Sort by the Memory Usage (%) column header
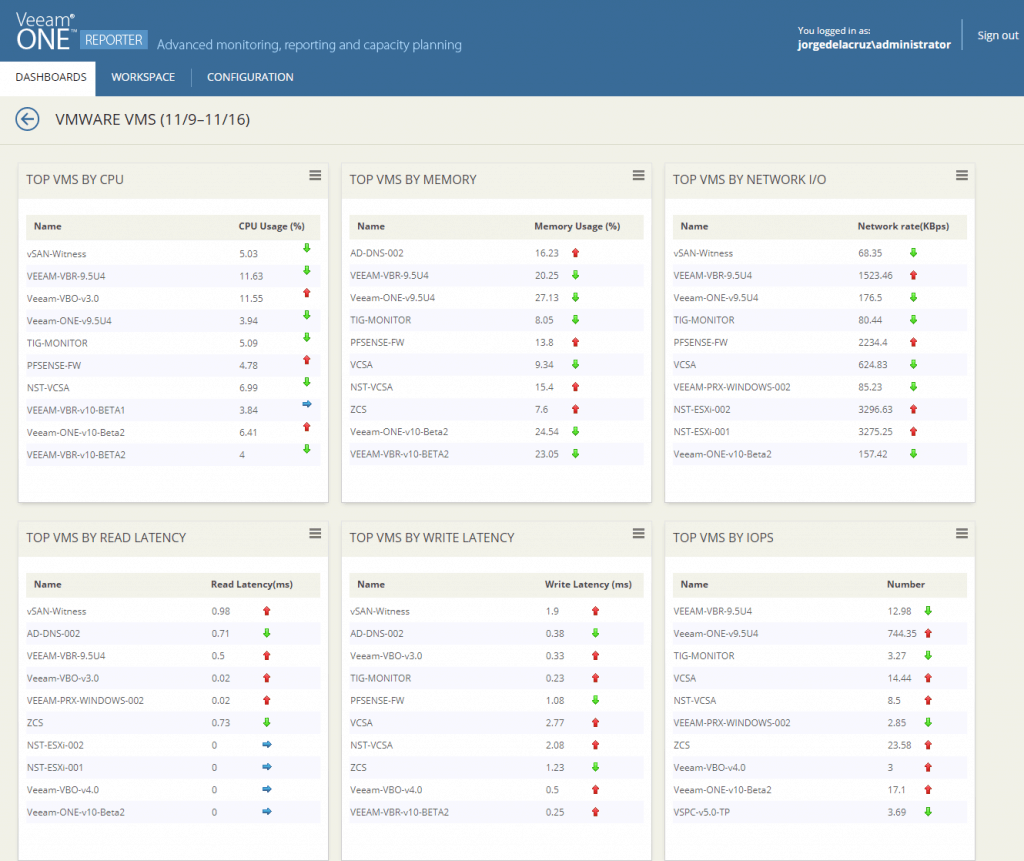1024x861 pixels. coord(577,226)
